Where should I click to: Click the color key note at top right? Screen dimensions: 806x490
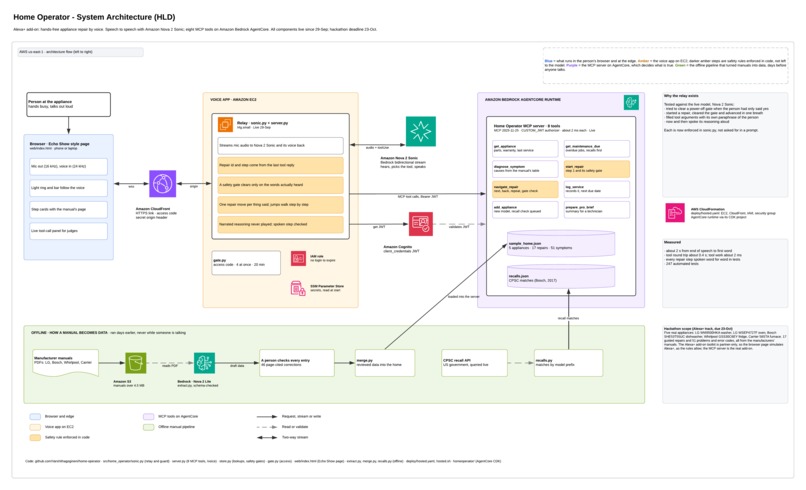coord(665,65)
